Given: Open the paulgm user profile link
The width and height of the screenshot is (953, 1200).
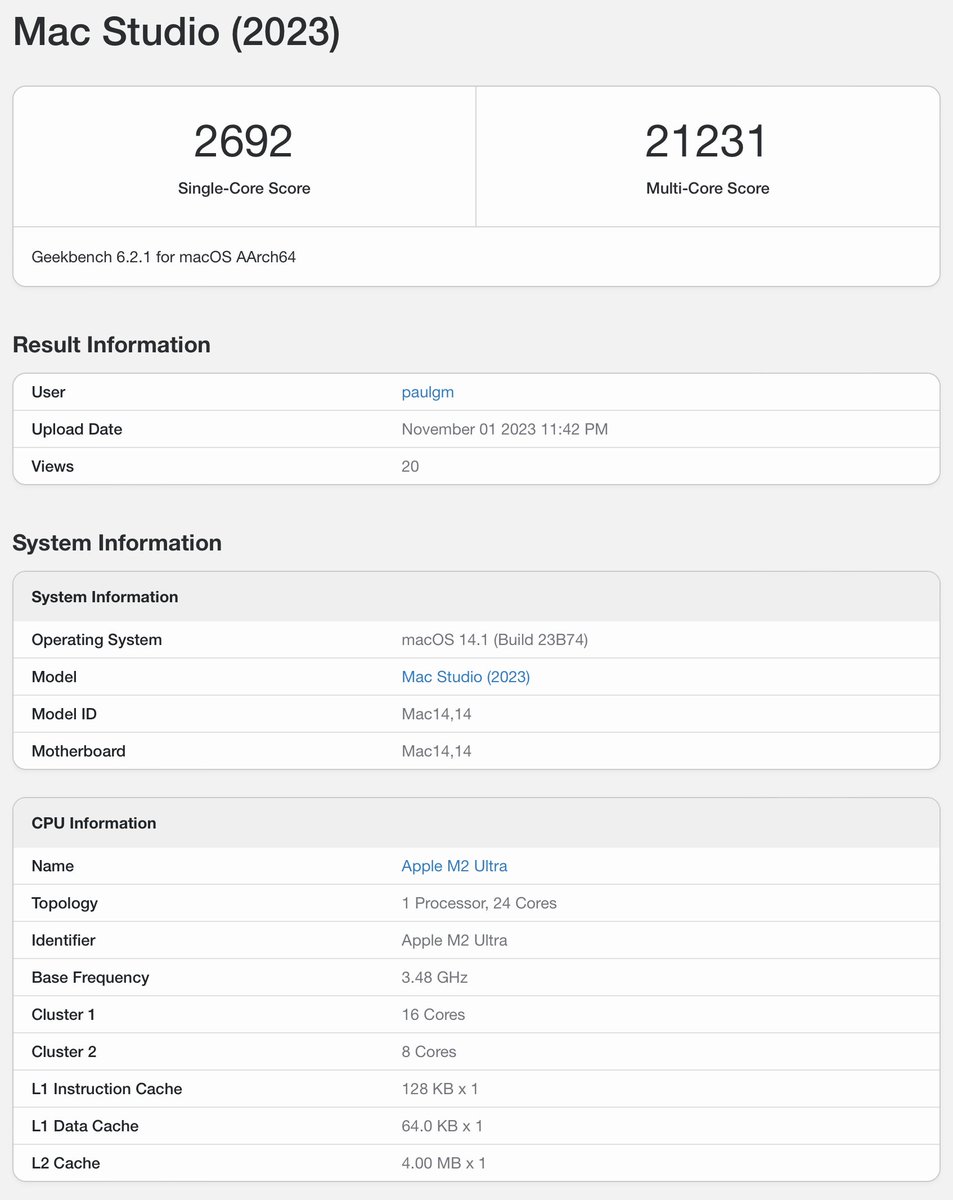Looking at the screenshot, I should pyautogui.click(x=427, y=392).
